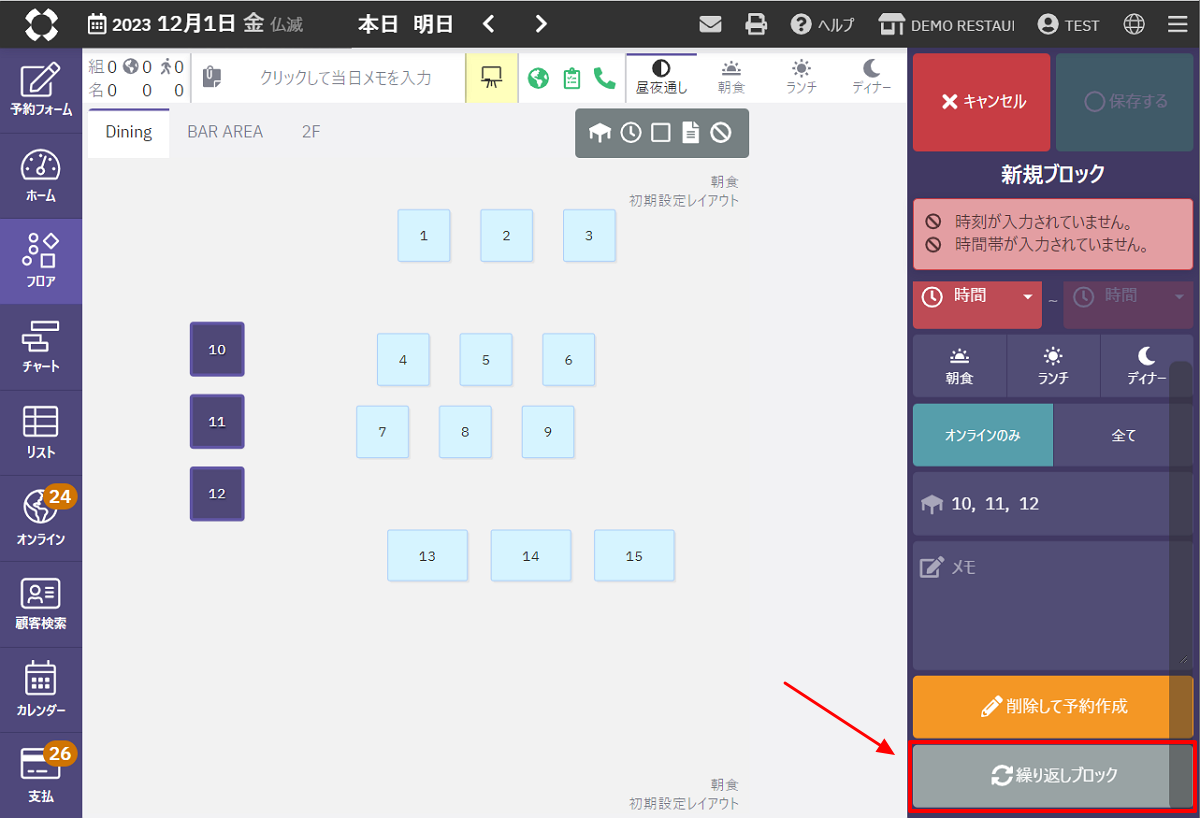
Task: Click the green globe online icon
Action: (539, 78)
